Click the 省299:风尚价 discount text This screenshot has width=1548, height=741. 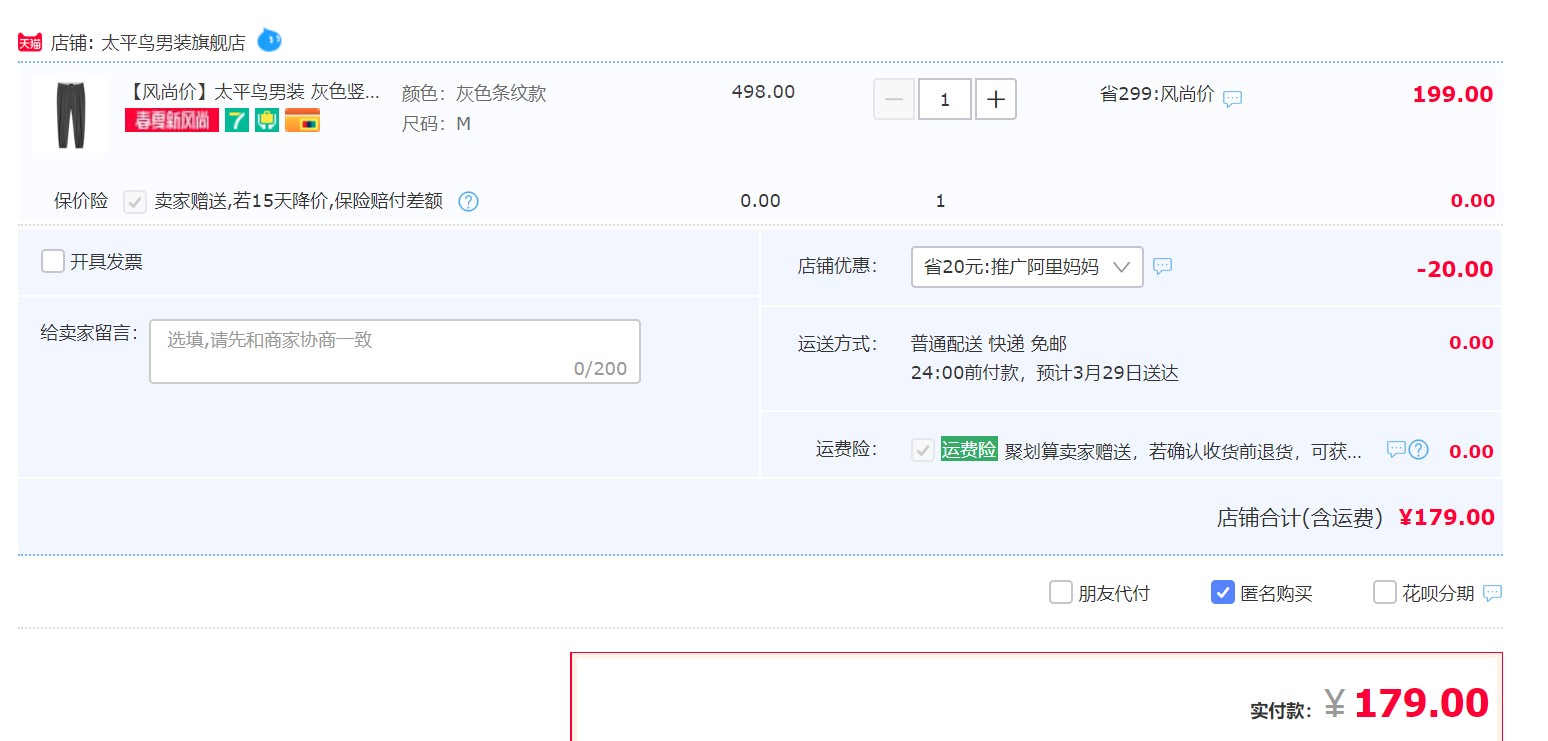click(1157, 95)
